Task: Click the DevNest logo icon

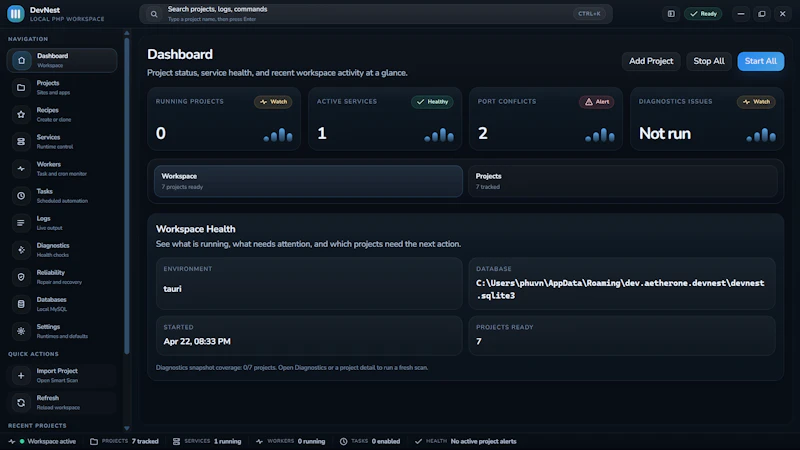Action: coord(16,14)
